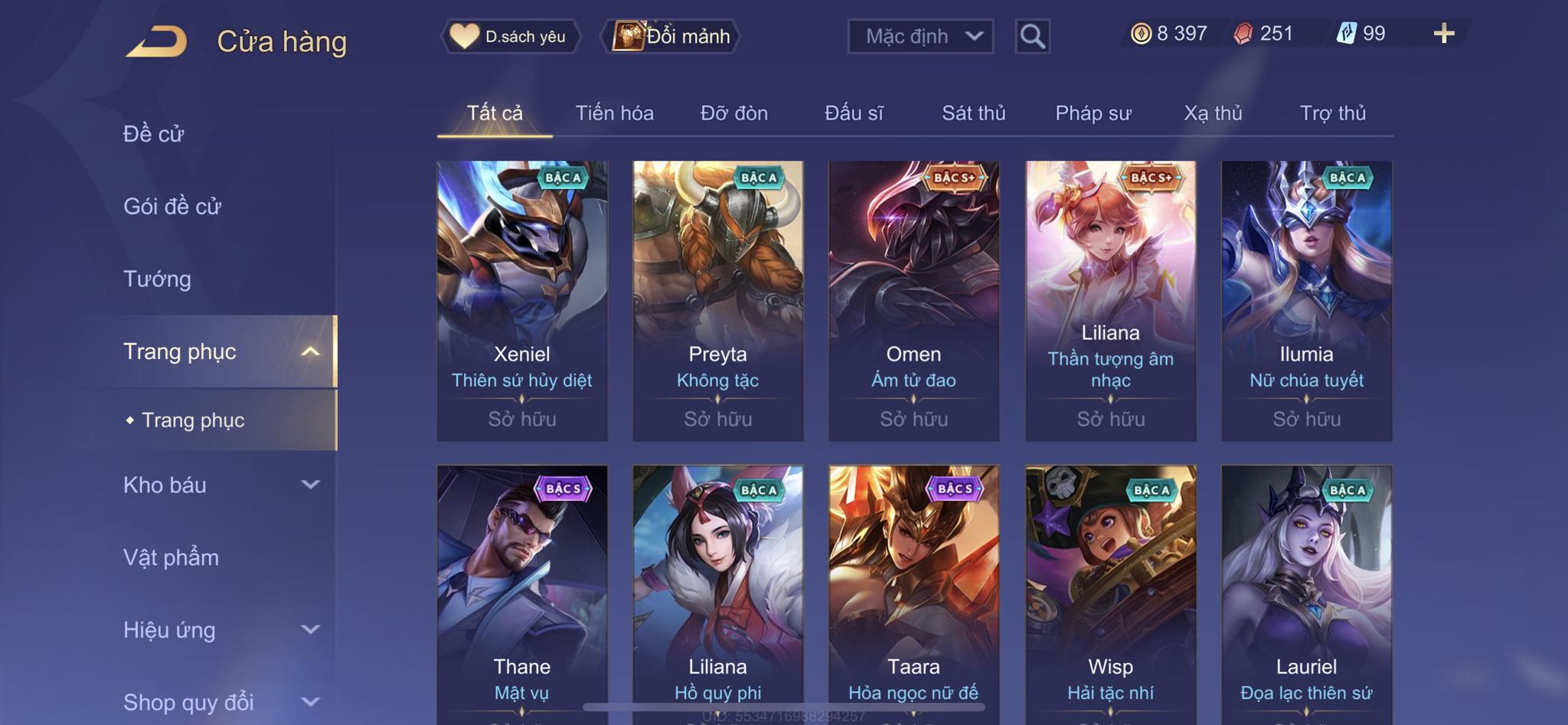Open the Đổi mảnh fragment exchange
Screen dimensions: 1568x725
coord(671,36)
